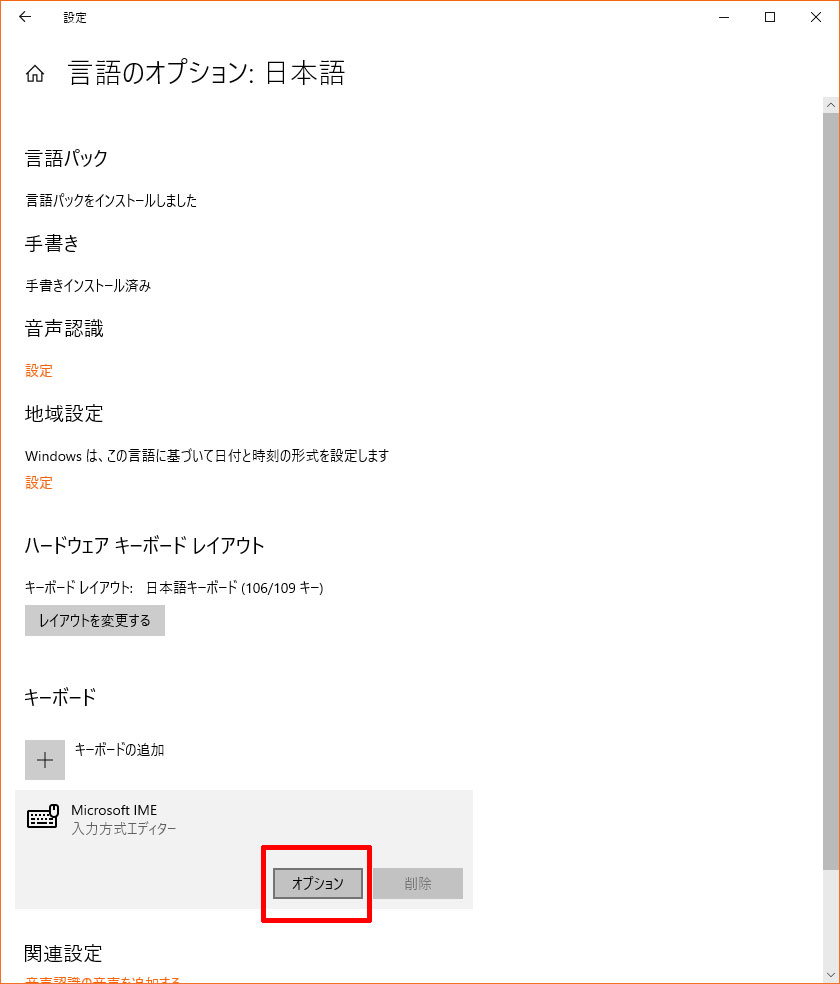
Task: Open Microsoft IME オプション button
Action: point(318,884)
